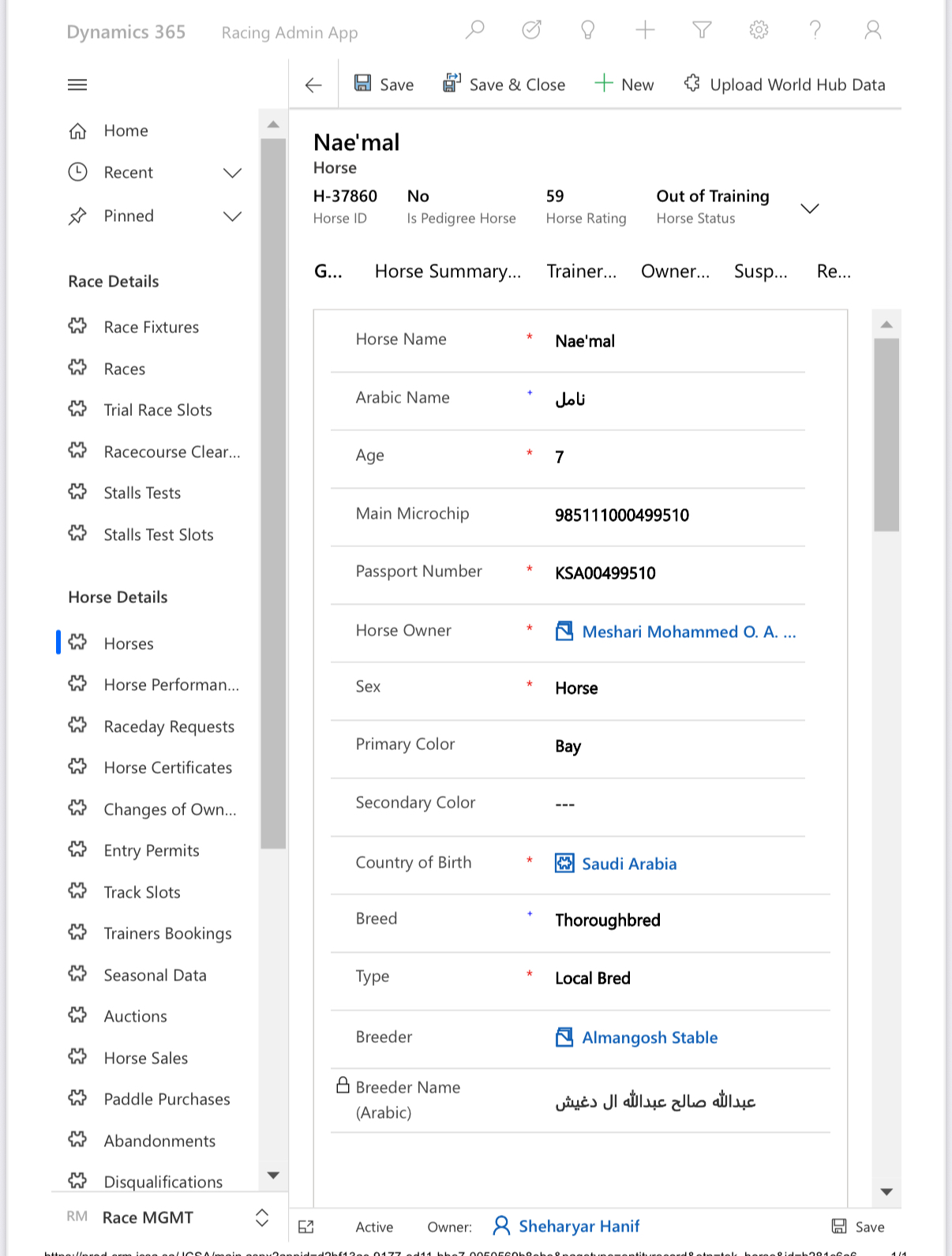
Task: Open the Race MGMT area switcher
Action: (x=261, y=1217)
